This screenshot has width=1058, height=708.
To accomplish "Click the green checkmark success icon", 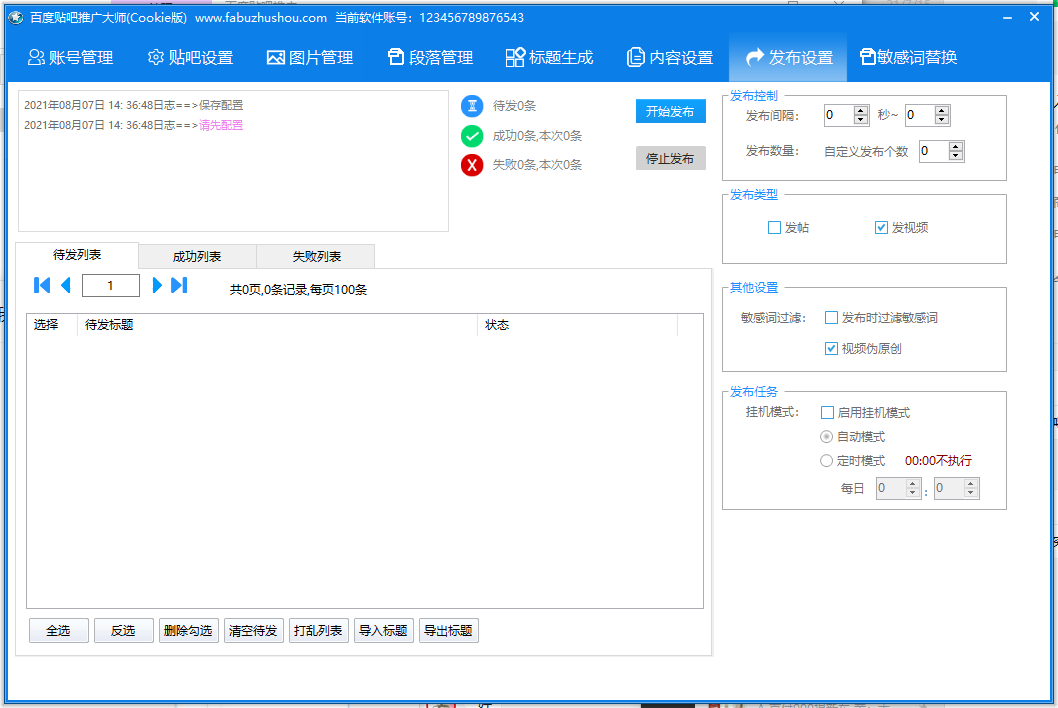I will [x=472, y=136].
